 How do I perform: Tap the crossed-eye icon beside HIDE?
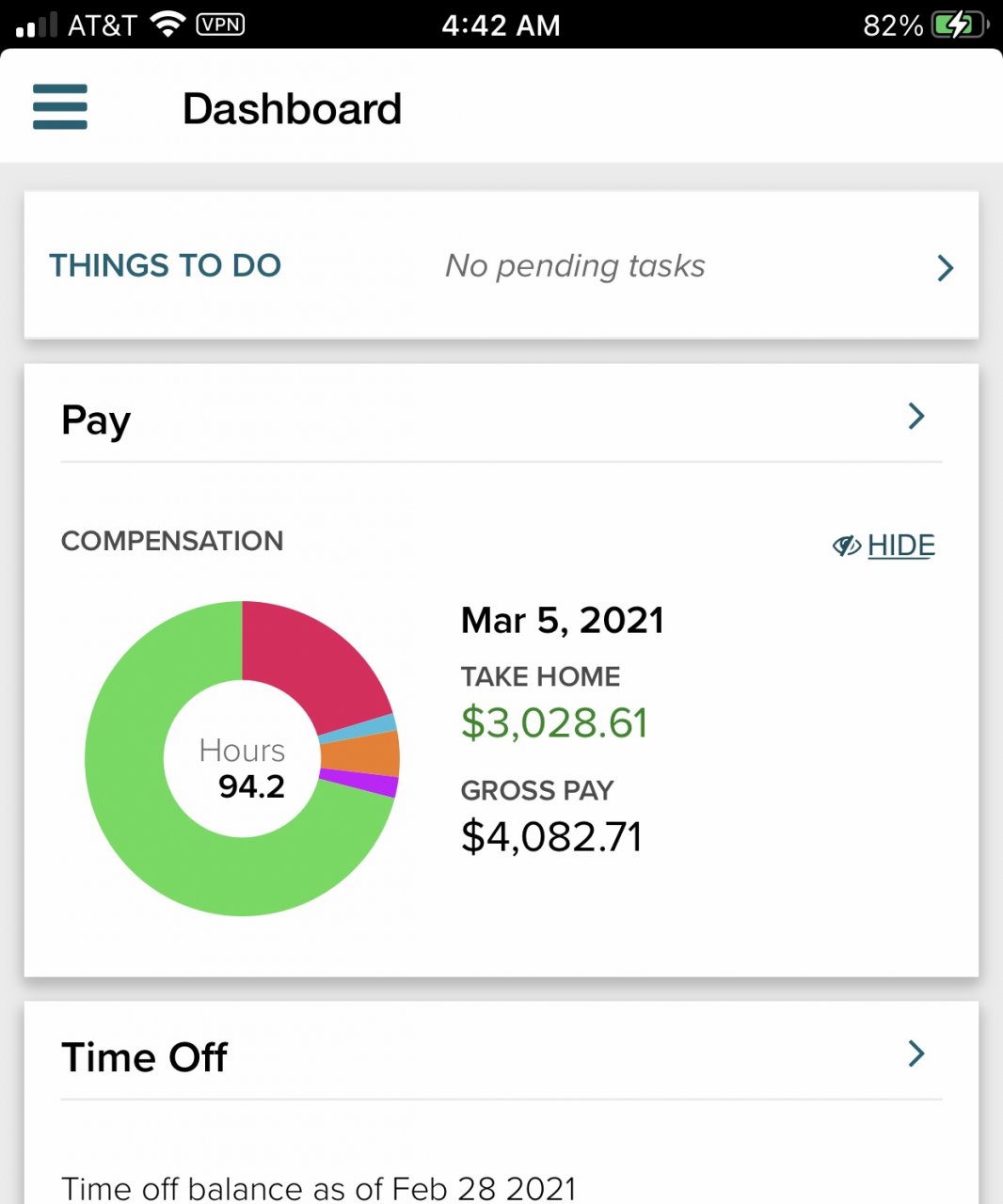(x=846, y=546)
